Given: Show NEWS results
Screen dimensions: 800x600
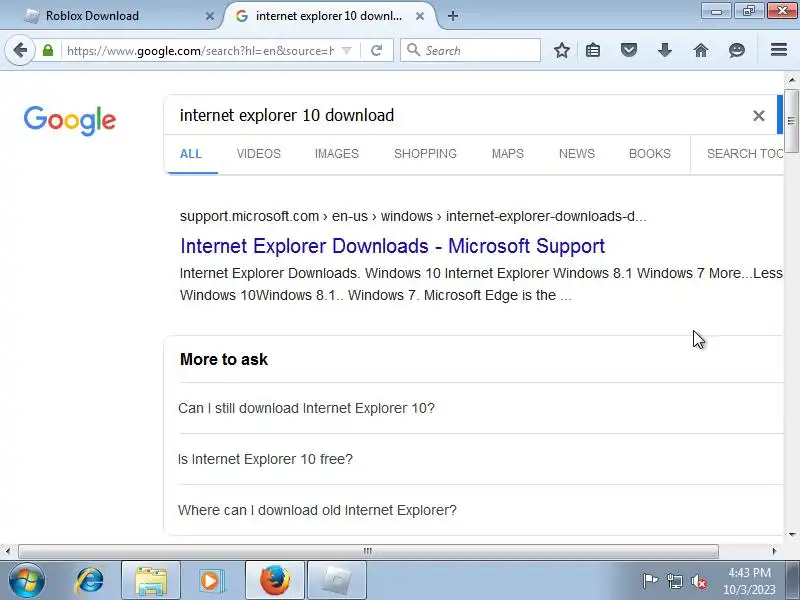Looking at the screenshot, I should coord(577,154).
